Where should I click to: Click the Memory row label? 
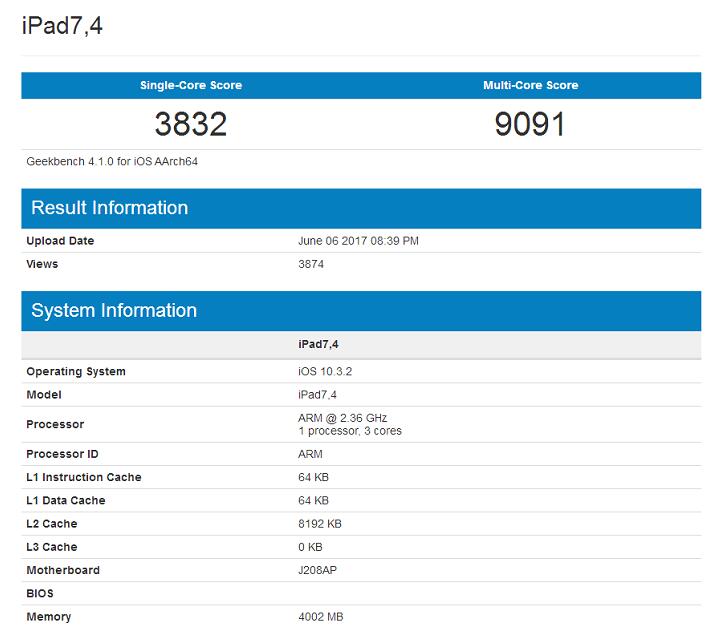pyautogui.click(x=48, y=617)
